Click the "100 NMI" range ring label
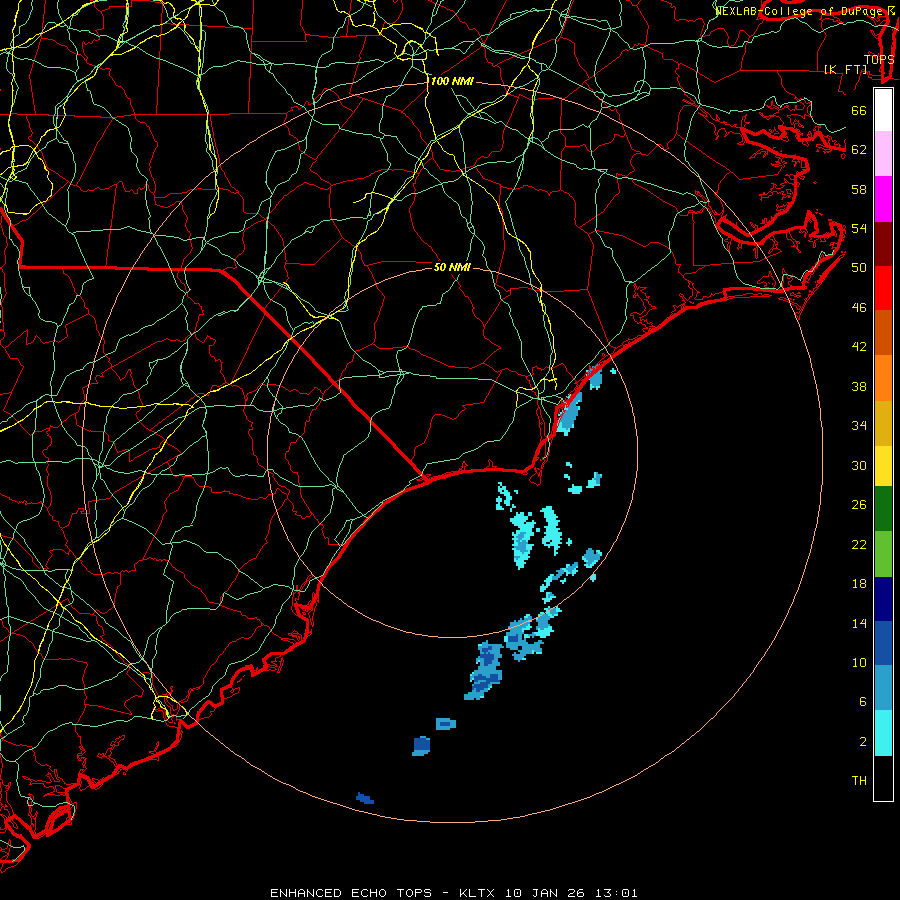This screenshot has width=900, height=900. click(452, 82)
